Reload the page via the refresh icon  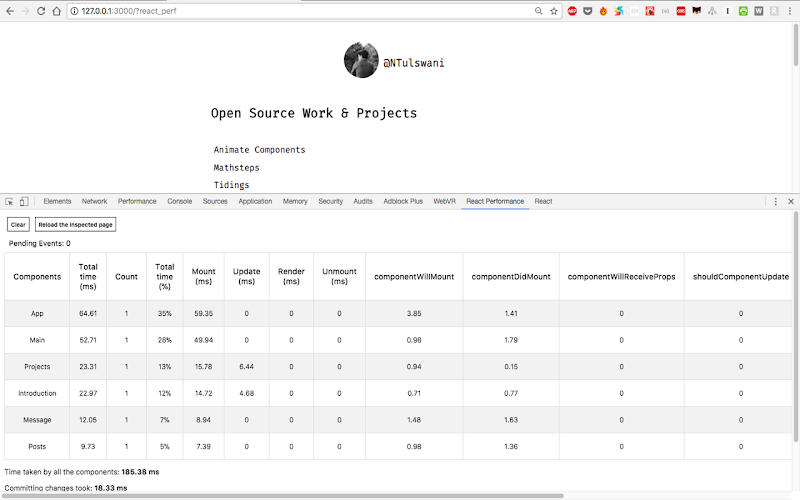click(41, 11)
